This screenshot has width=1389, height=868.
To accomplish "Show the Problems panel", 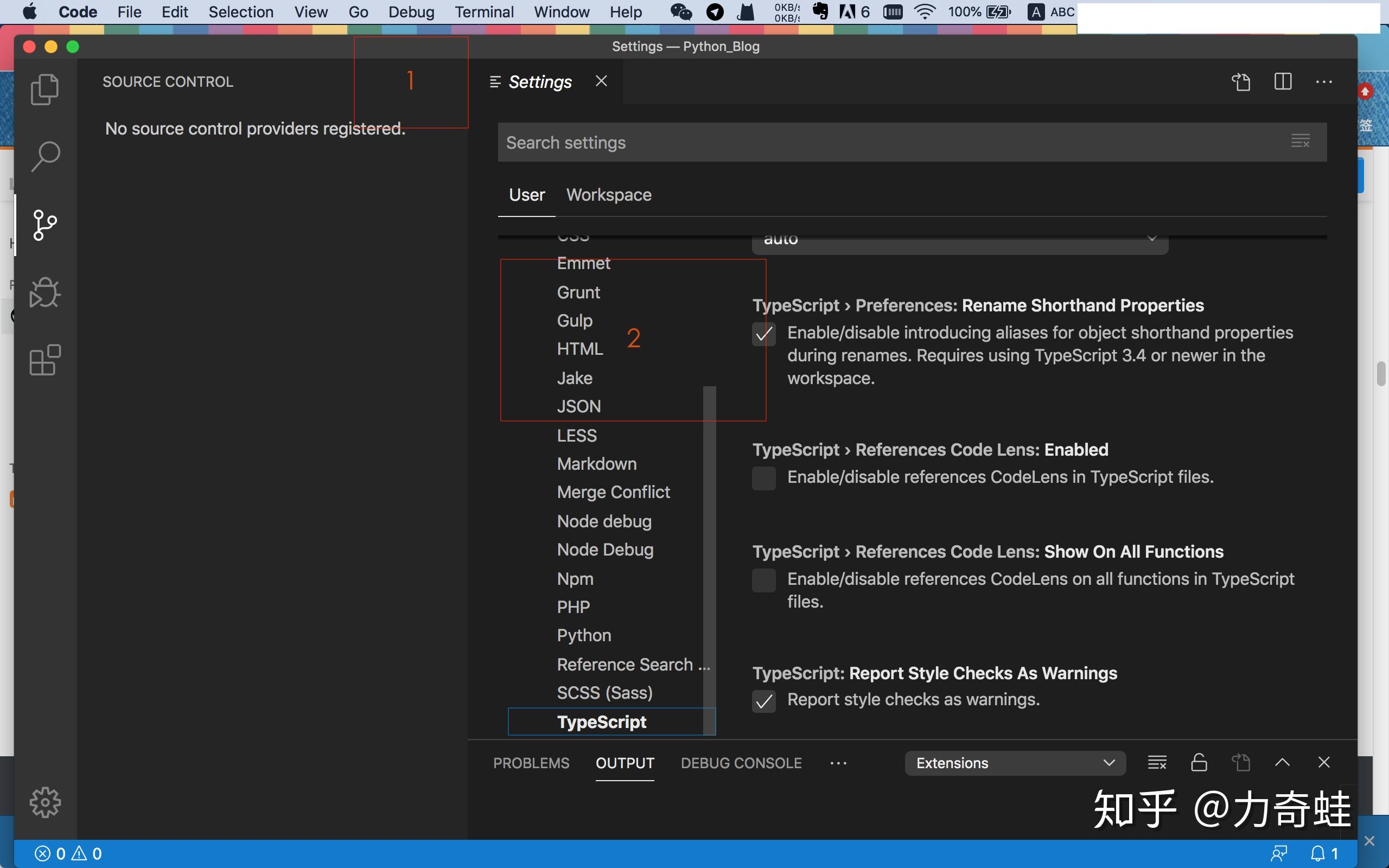I will (x=531, y=762).
